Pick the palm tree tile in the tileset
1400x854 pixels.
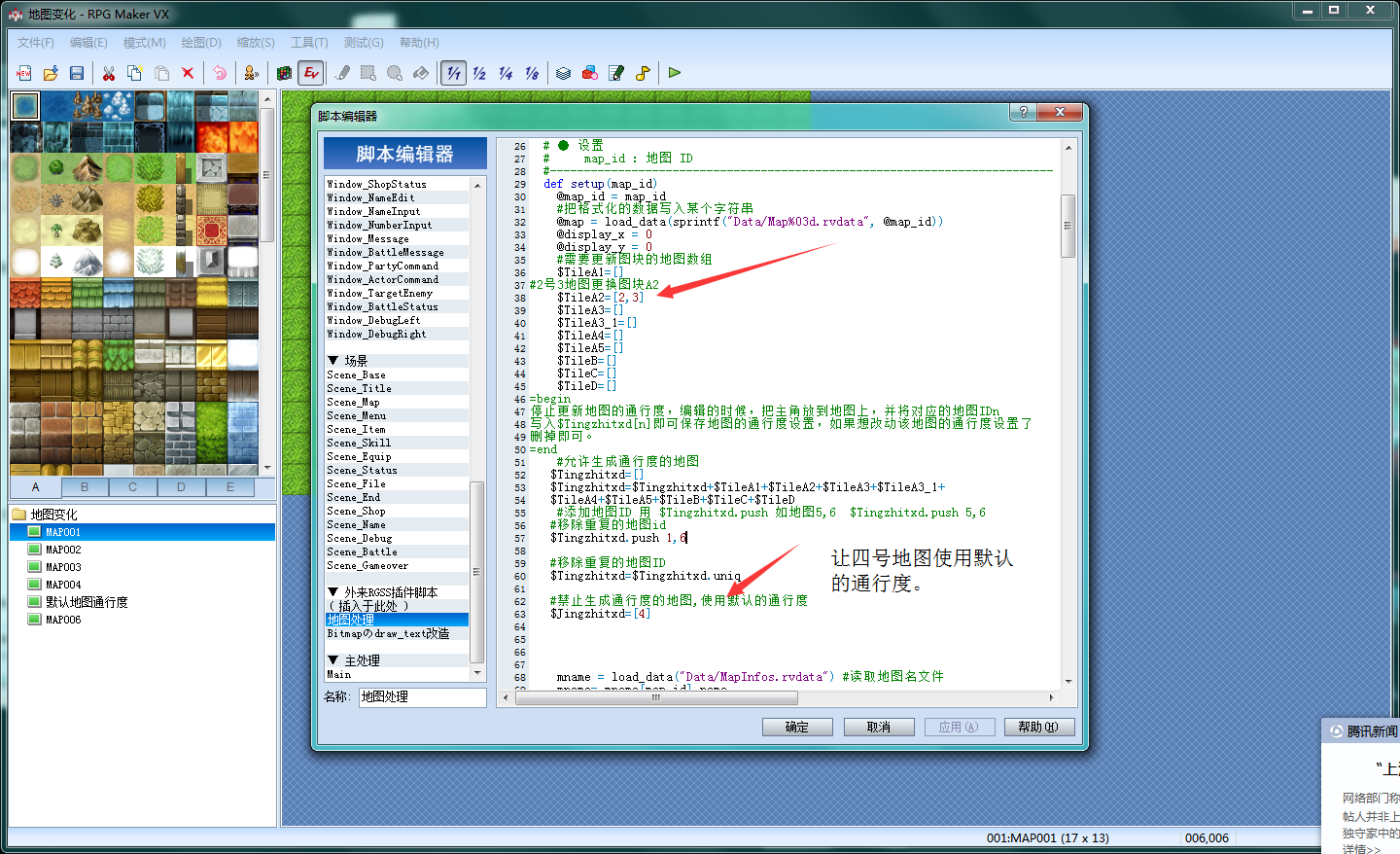[56, 231]
